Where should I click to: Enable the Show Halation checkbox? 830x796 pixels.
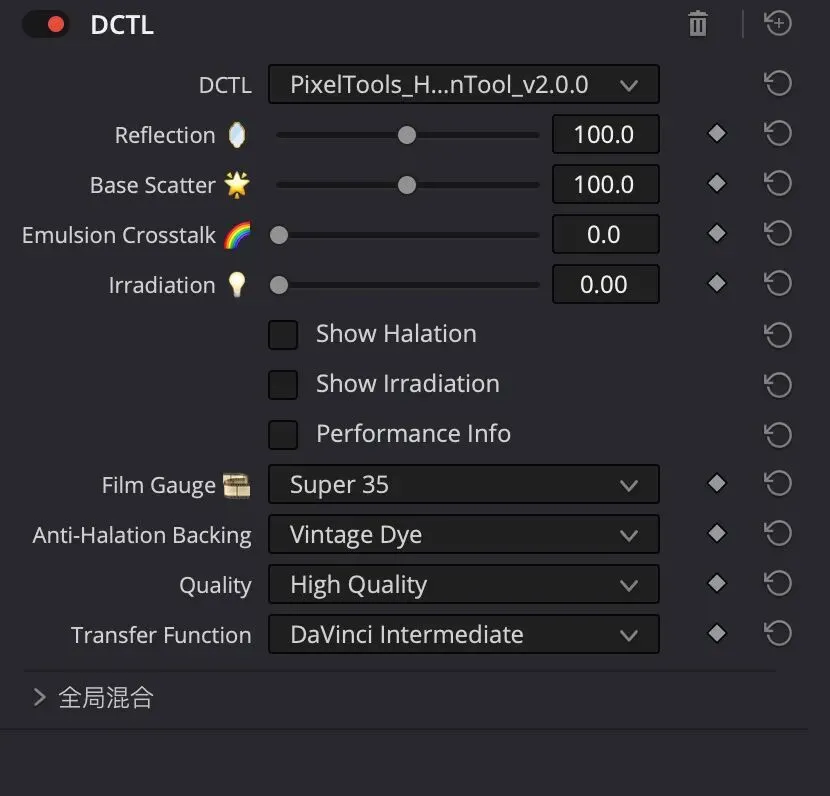click(x=283, y=334)
